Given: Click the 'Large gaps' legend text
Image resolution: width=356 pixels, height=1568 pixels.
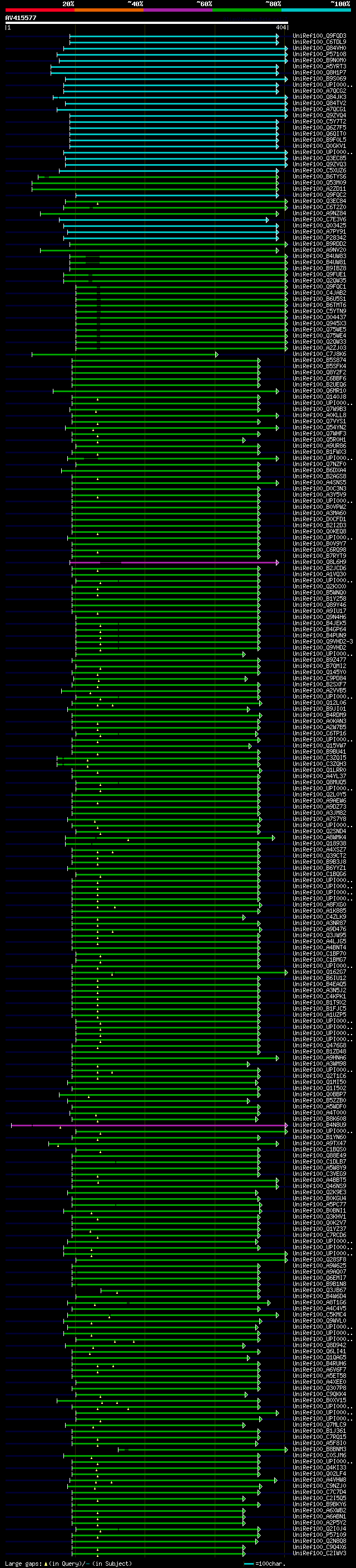Looking at the screenshot, I should (x=24, y=1562).
